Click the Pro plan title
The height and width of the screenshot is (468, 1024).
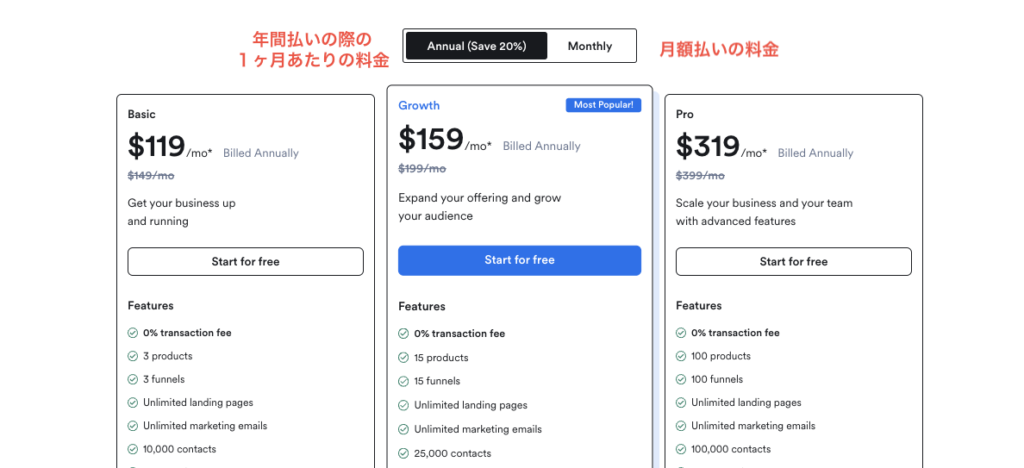point(684,114)
